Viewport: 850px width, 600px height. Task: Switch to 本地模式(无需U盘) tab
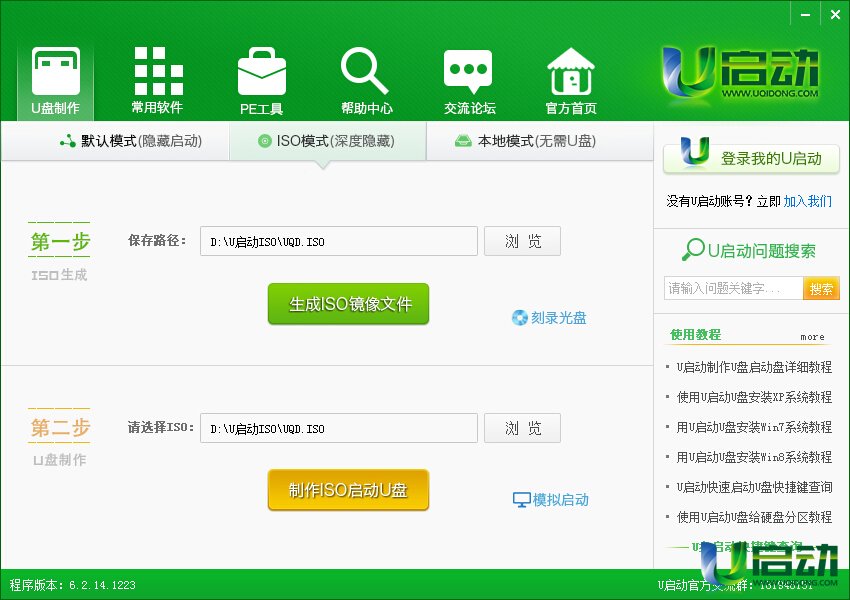click(x=525, y=141)
